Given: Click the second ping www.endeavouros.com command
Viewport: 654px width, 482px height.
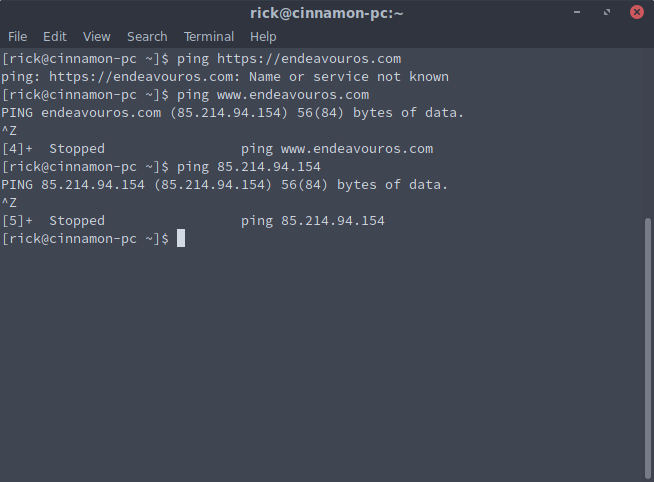Looking at the screenshot, I should point(273,95).
